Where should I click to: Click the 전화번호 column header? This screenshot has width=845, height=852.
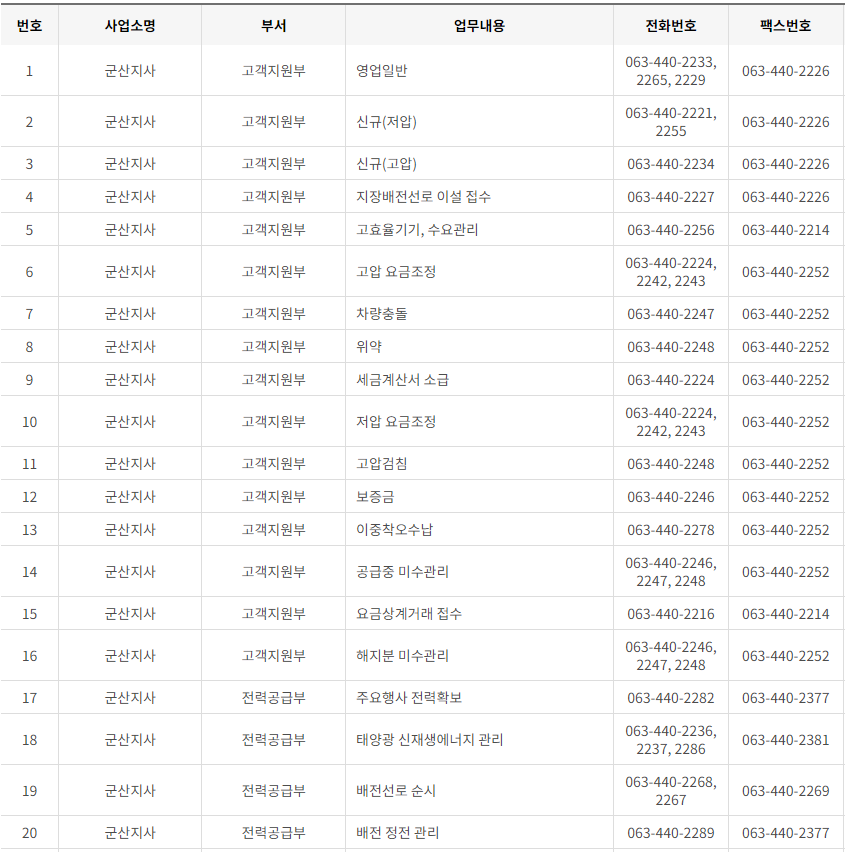pos(668,27)
